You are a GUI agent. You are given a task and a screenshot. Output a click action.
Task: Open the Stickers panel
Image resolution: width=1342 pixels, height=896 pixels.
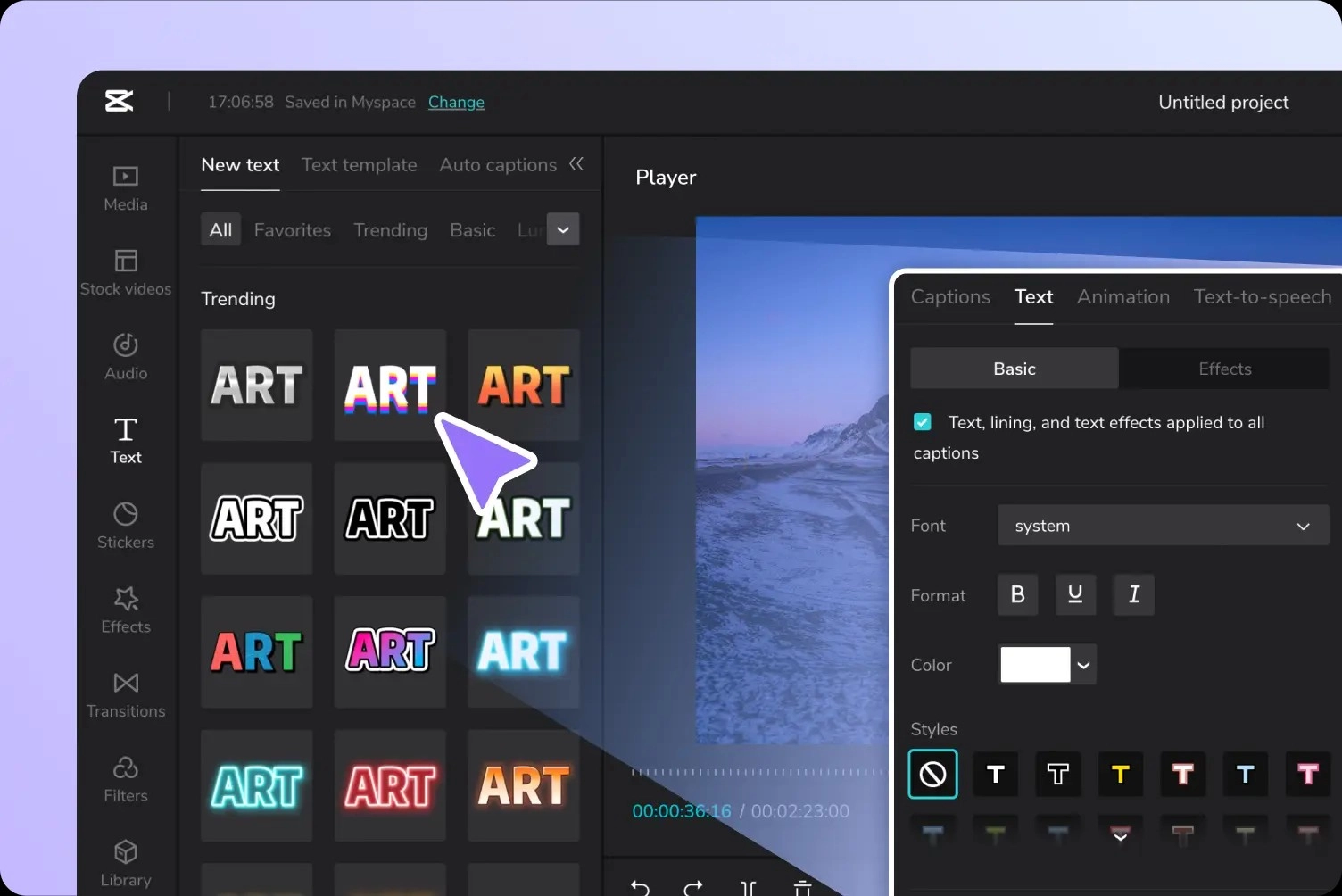pyautogui.click(x=126, y=526)
